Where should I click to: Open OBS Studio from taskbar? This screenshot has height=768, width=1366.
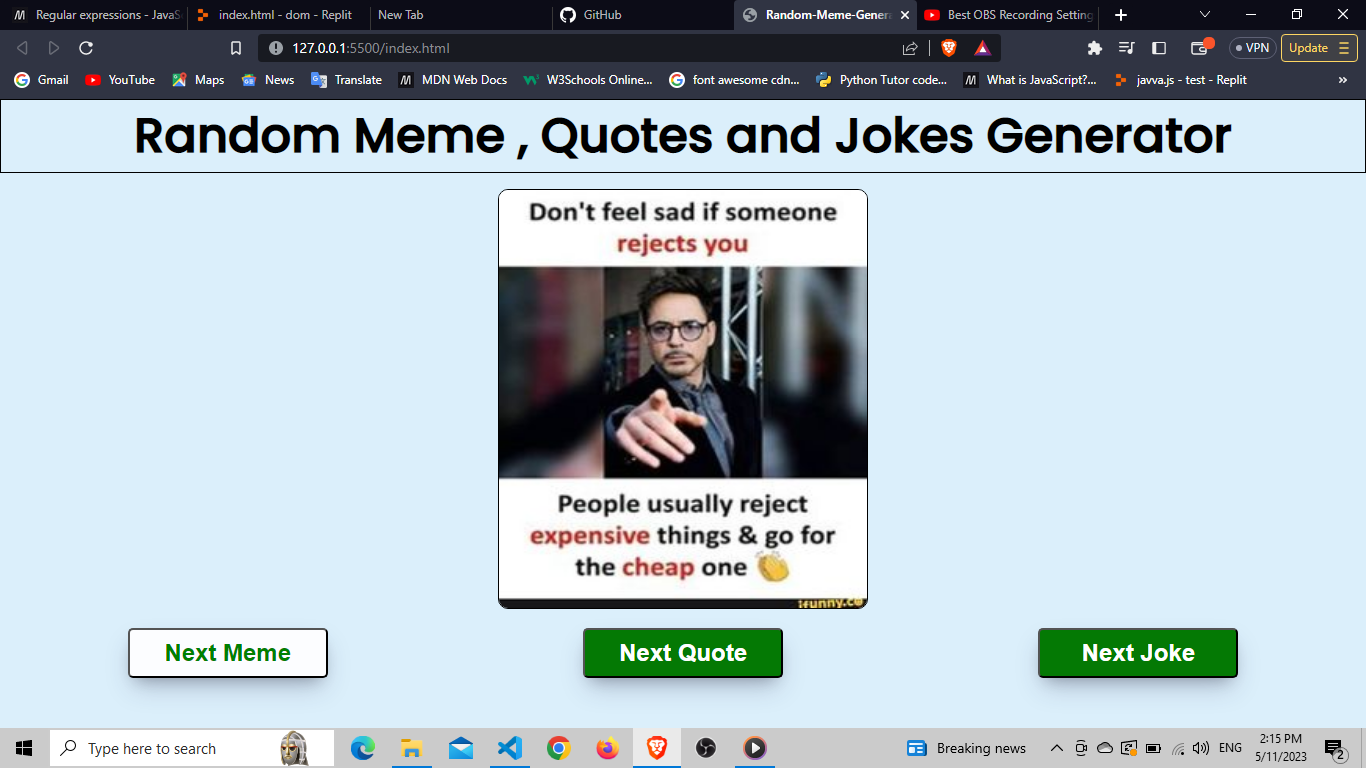(705, 748)
